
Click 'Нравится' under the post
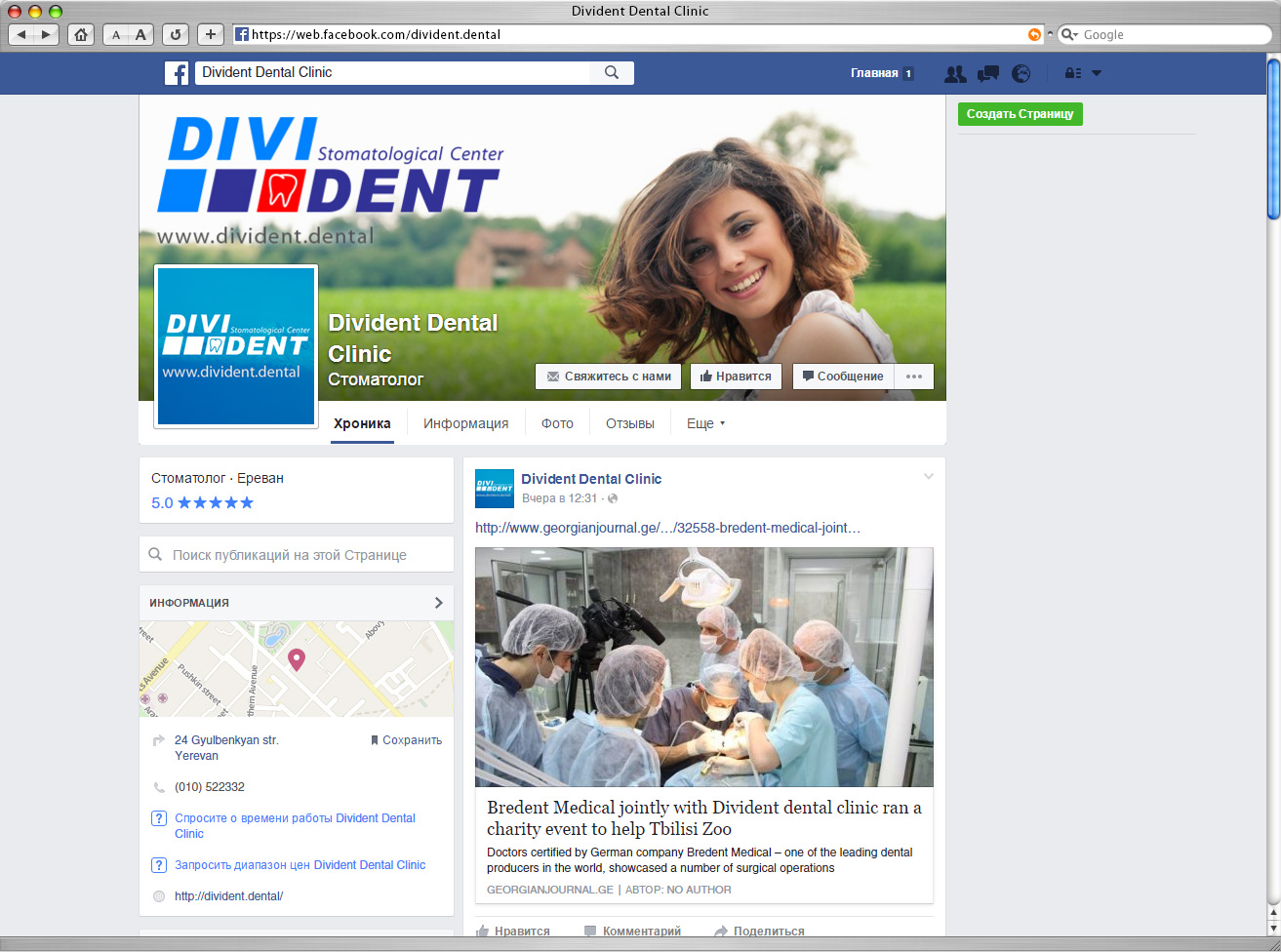pyautogui.click(x=513, y=932)
